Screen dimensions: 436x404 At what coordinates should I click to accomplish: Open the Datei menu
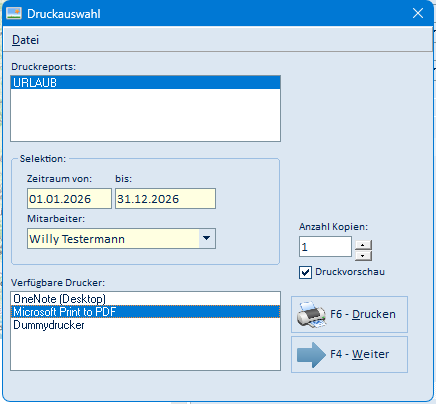tap(25, 40)
